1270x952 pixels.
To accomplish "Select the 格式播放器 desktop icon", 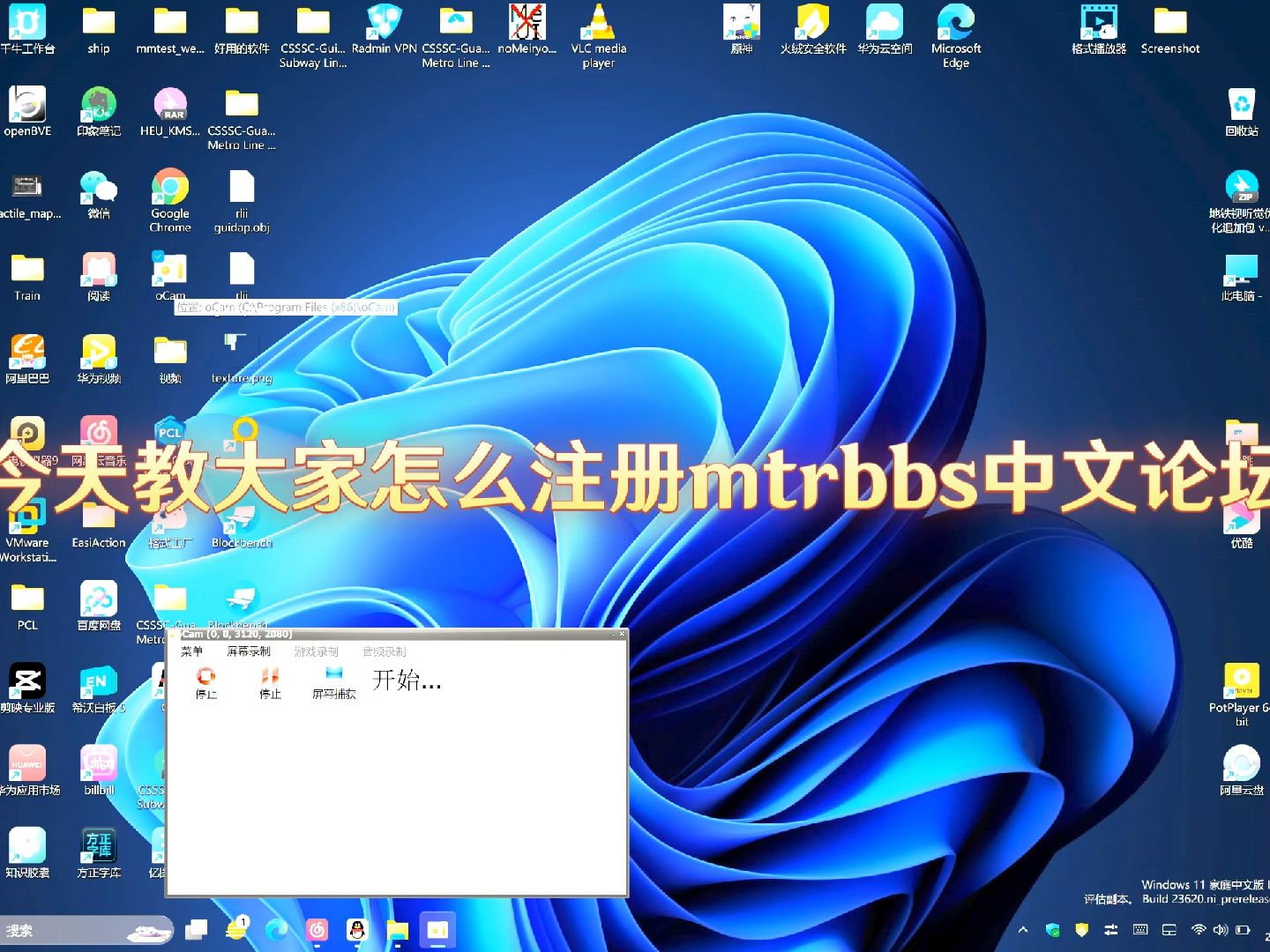I will tap(1099, 29).
